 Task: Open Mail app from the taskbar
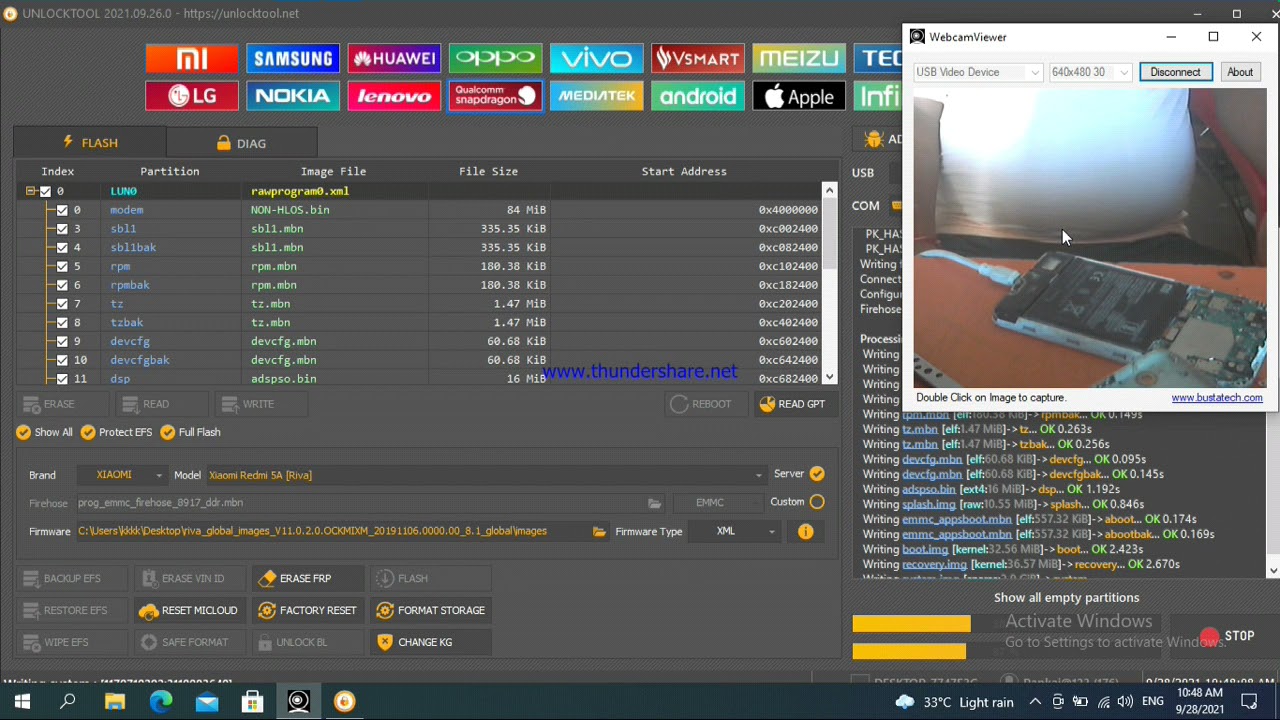(x=206, y=702)
